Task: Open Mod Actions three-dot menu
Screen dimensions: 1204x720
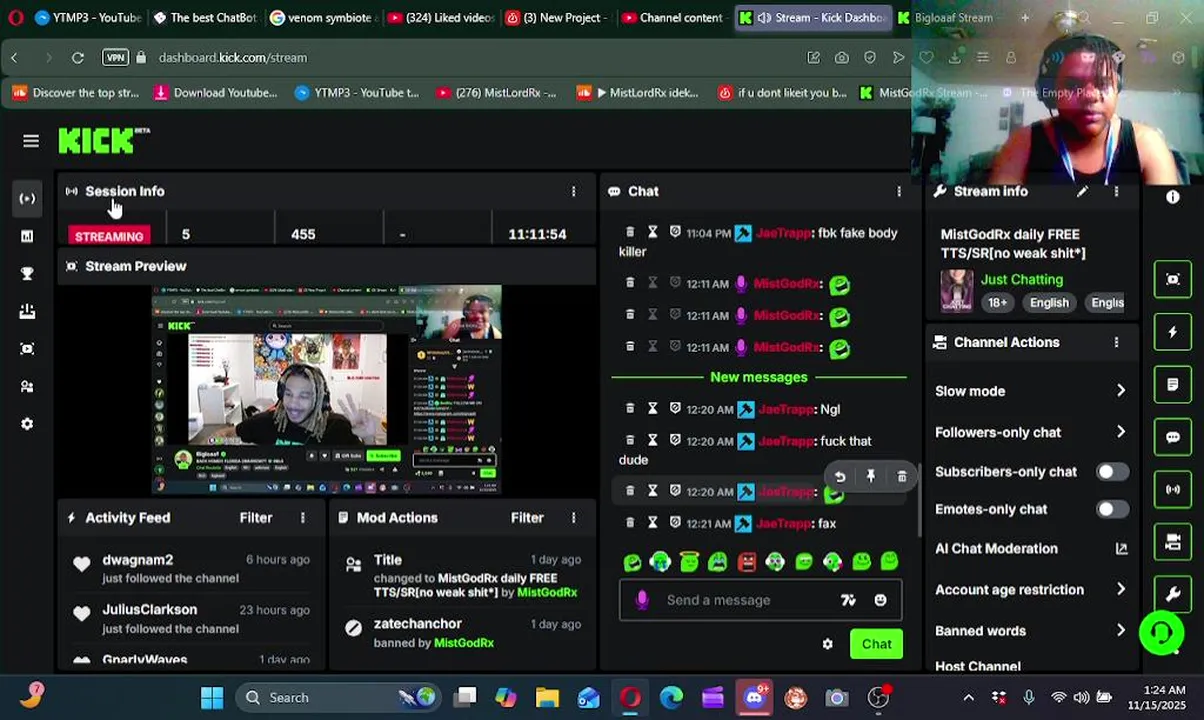Action: 573,517
